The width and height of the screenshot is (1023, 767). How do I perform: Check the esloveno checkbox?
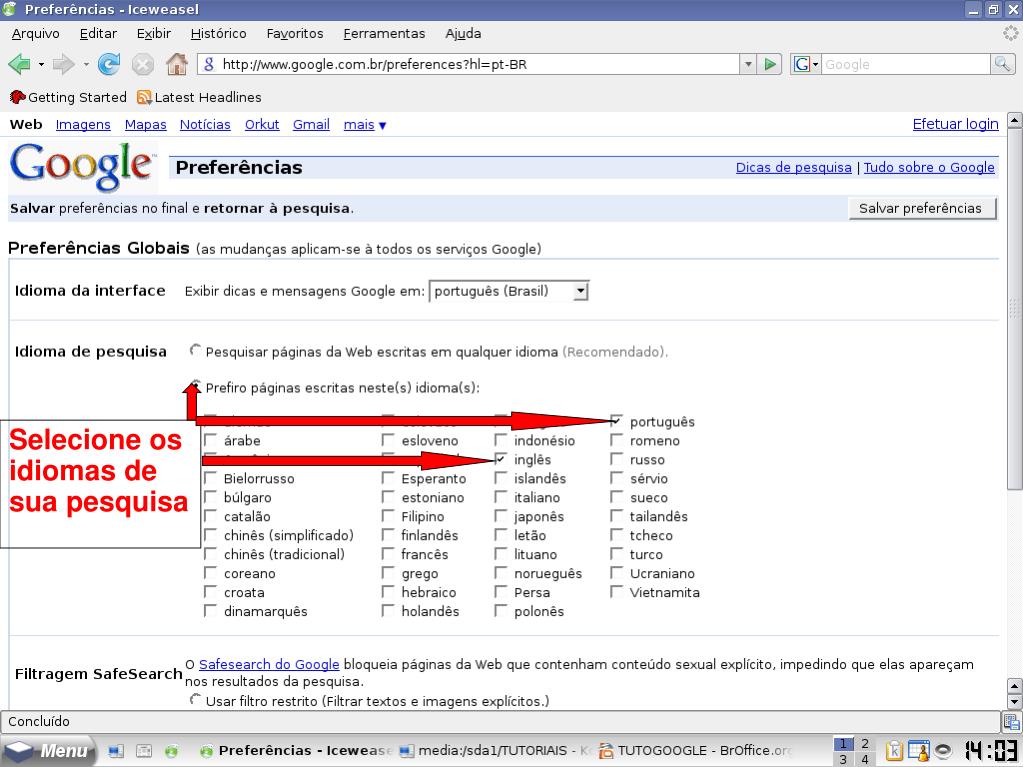[388, 440]
